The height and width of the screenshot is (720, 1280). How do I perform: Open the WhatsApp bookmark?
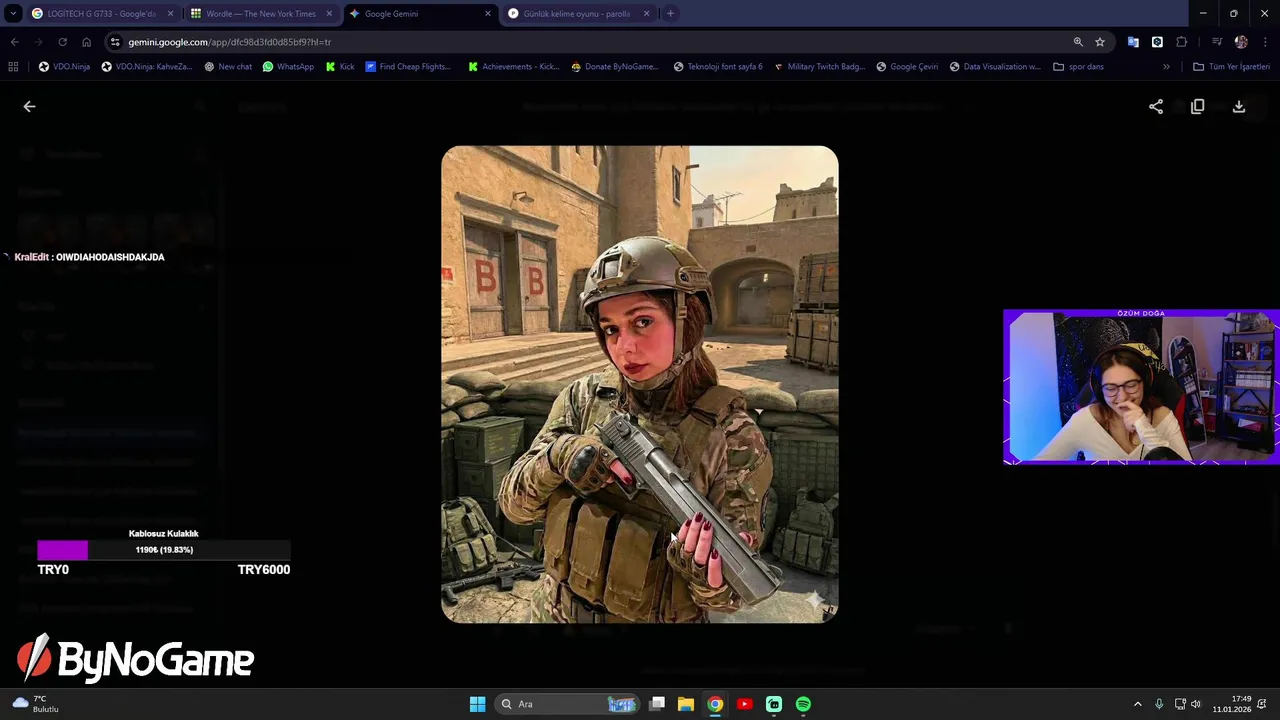[x=288, y=67]
